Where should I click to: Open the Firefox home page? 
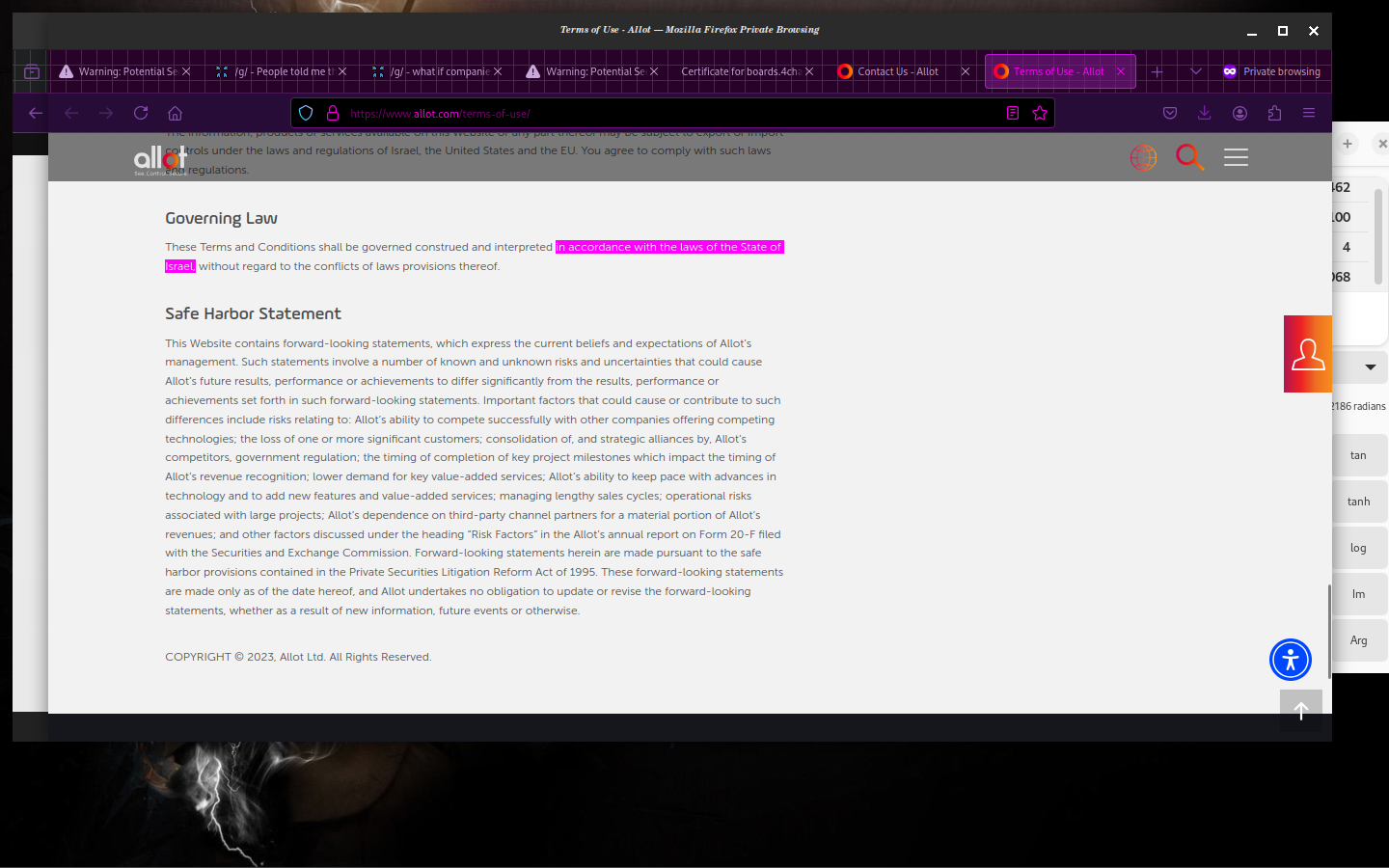click(175, 113)
